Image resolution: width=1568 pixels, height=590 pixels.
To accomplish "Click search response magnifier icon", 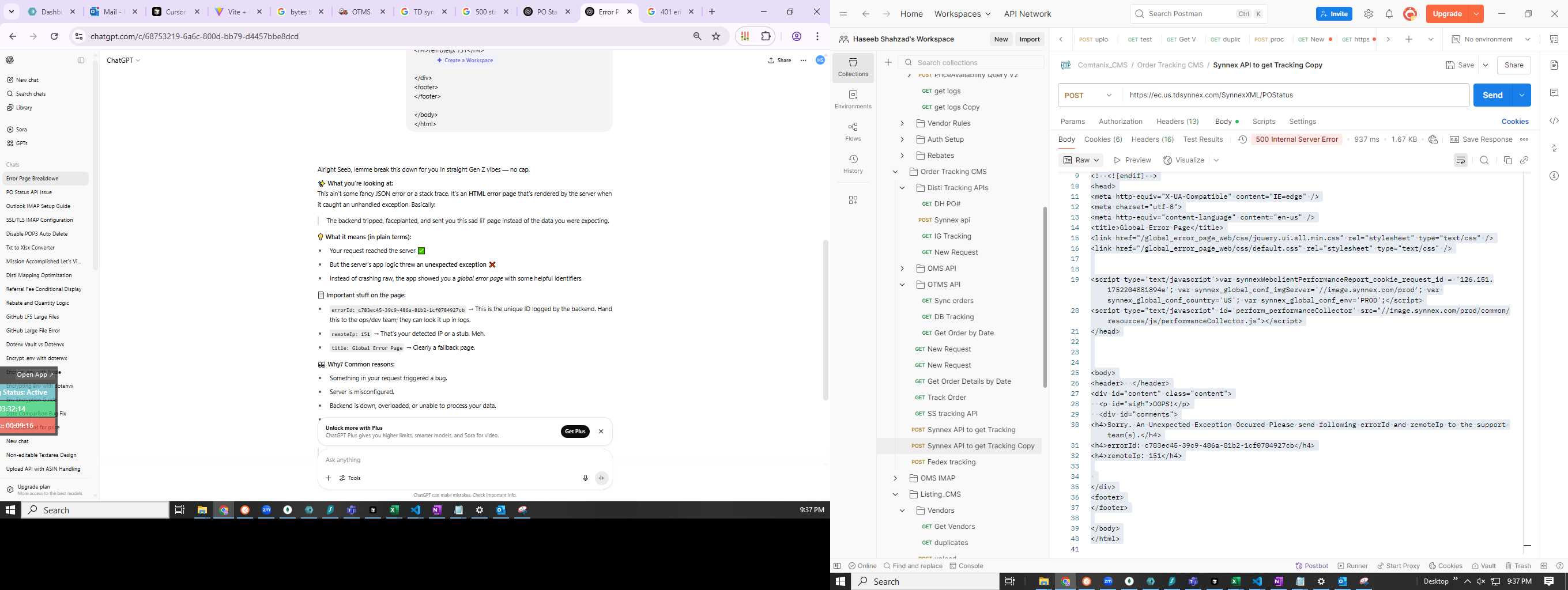I will click(1484, 160).
